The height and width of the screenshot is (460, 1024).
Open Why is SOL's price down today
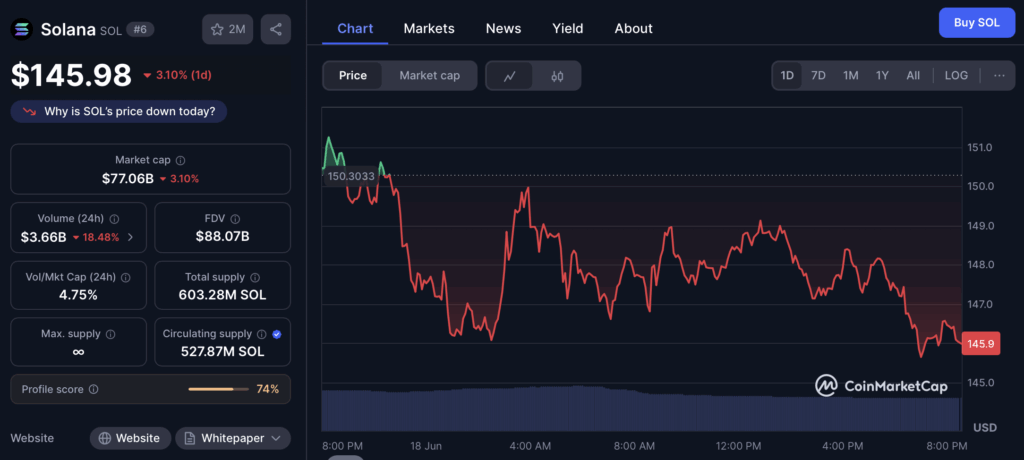[119, 112]
